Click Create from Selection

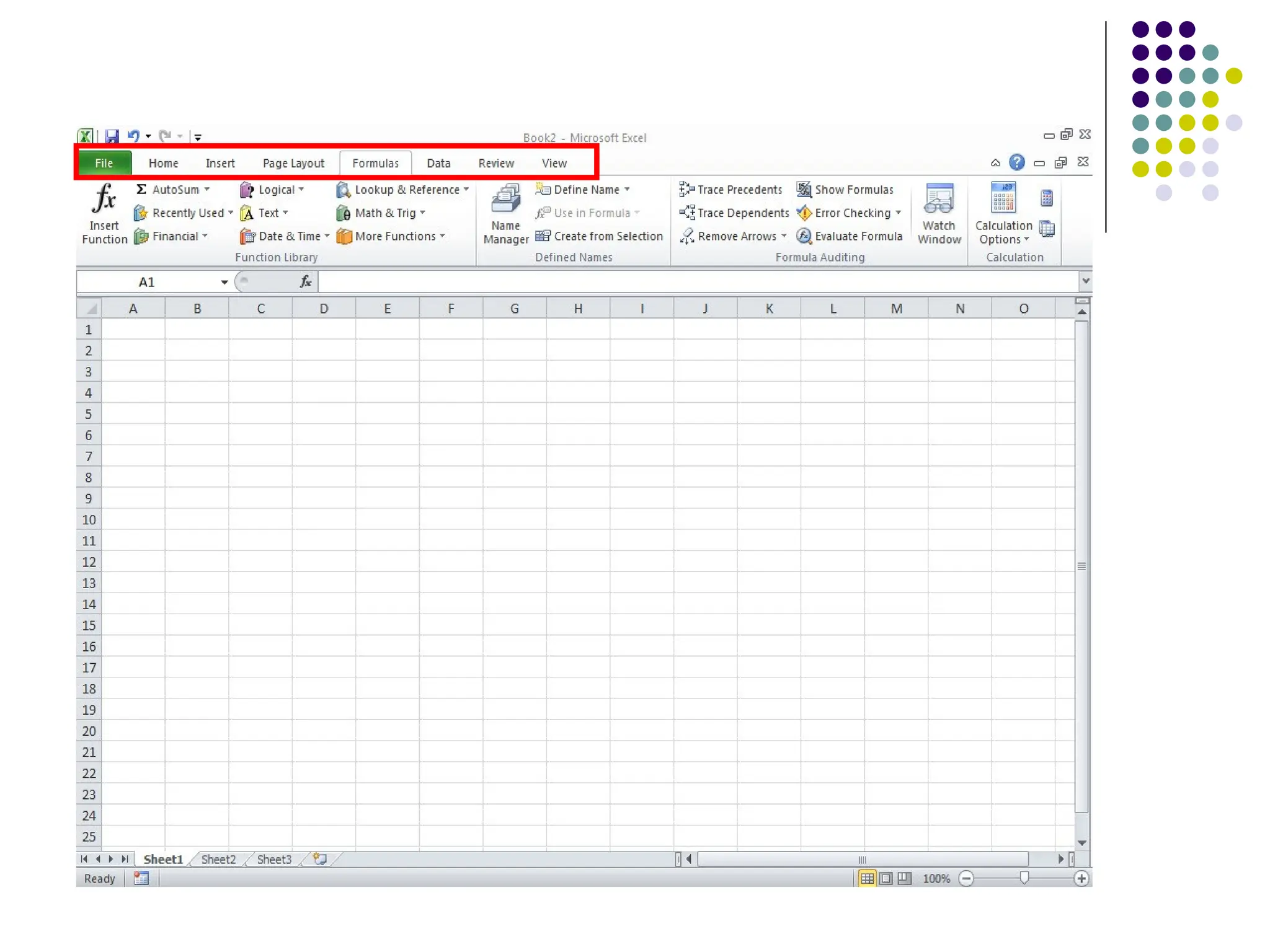pos(600,236)
